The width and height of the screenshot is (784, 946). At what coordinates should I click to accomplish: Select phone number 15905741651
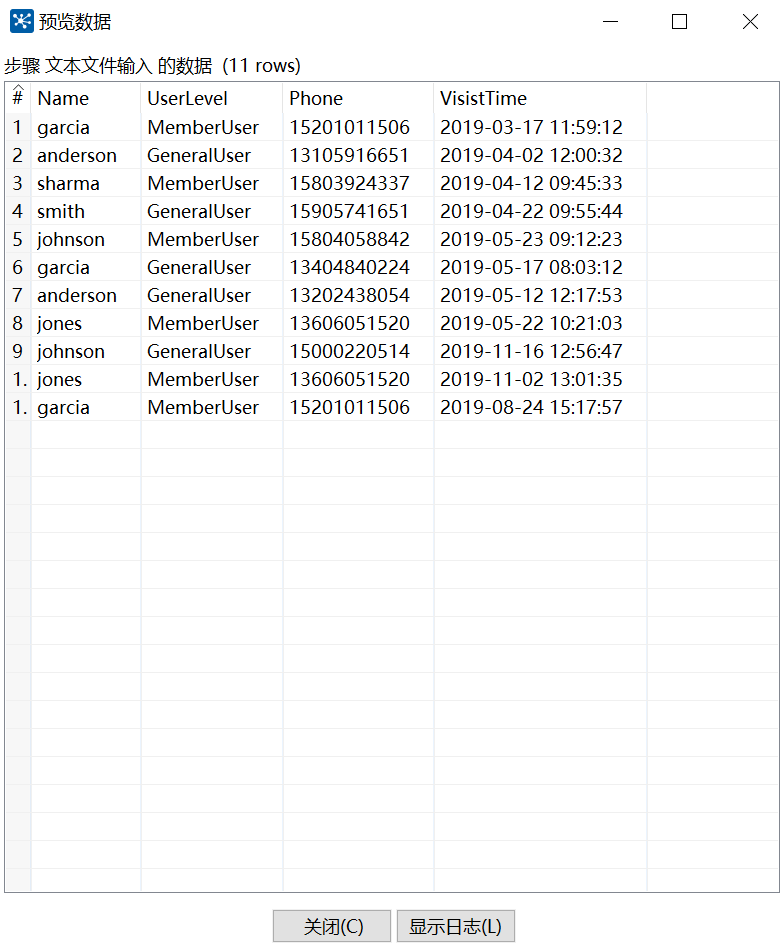pyautogui.click(x=359, y=211)
